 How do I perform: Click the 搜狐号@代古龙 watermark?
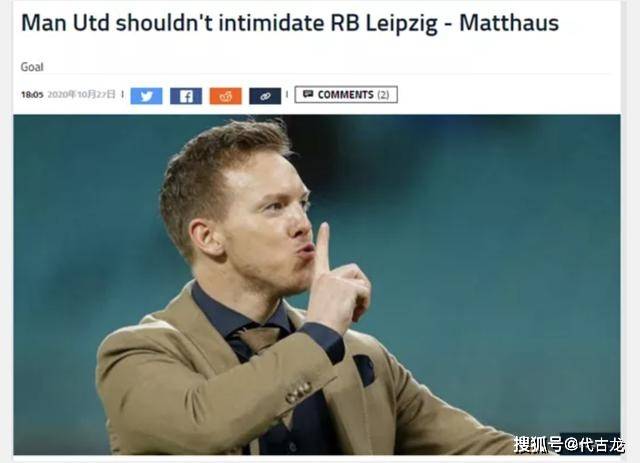click(x=569, y=444)
